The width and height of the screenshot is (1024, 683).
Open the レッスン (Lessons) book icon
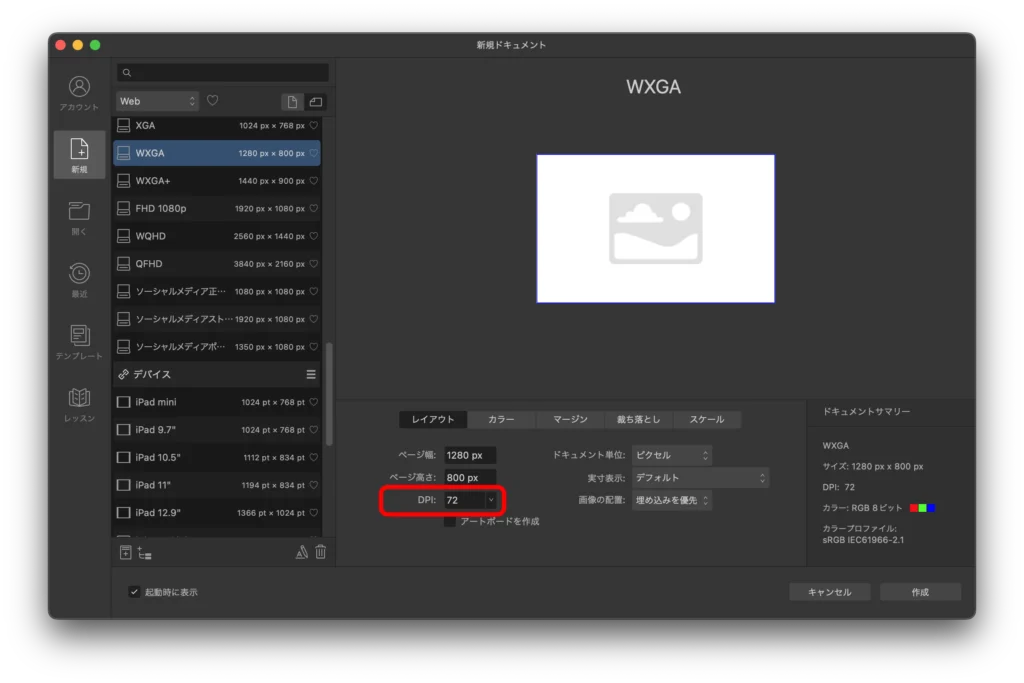(x=79, y=398)
